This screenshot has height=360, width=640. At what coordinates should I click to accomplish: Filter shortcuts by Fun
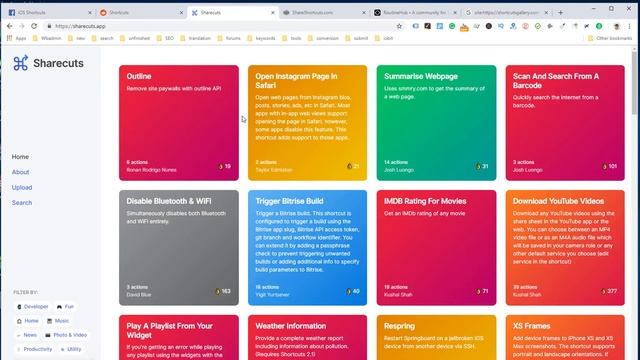point(65,307)
